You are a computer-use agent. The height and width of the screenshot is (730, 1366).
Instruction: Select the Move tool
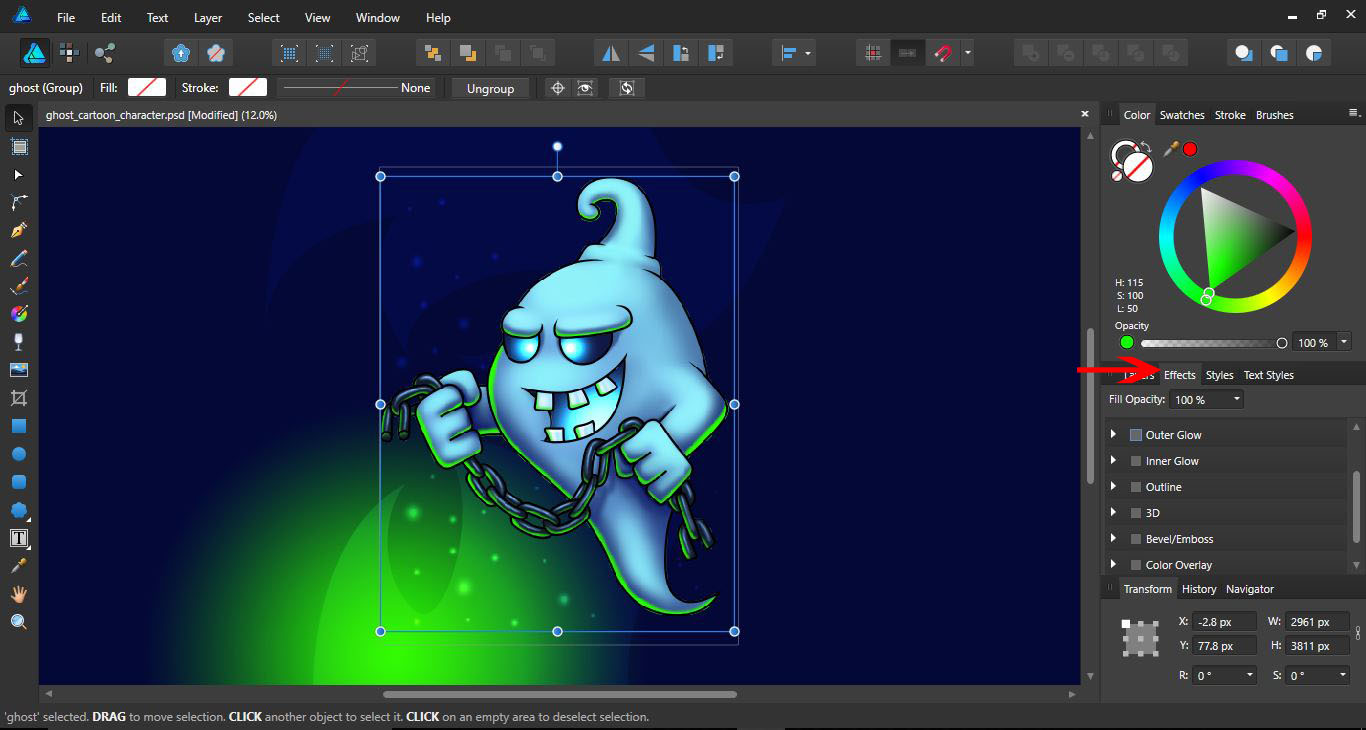click(17, 118)
